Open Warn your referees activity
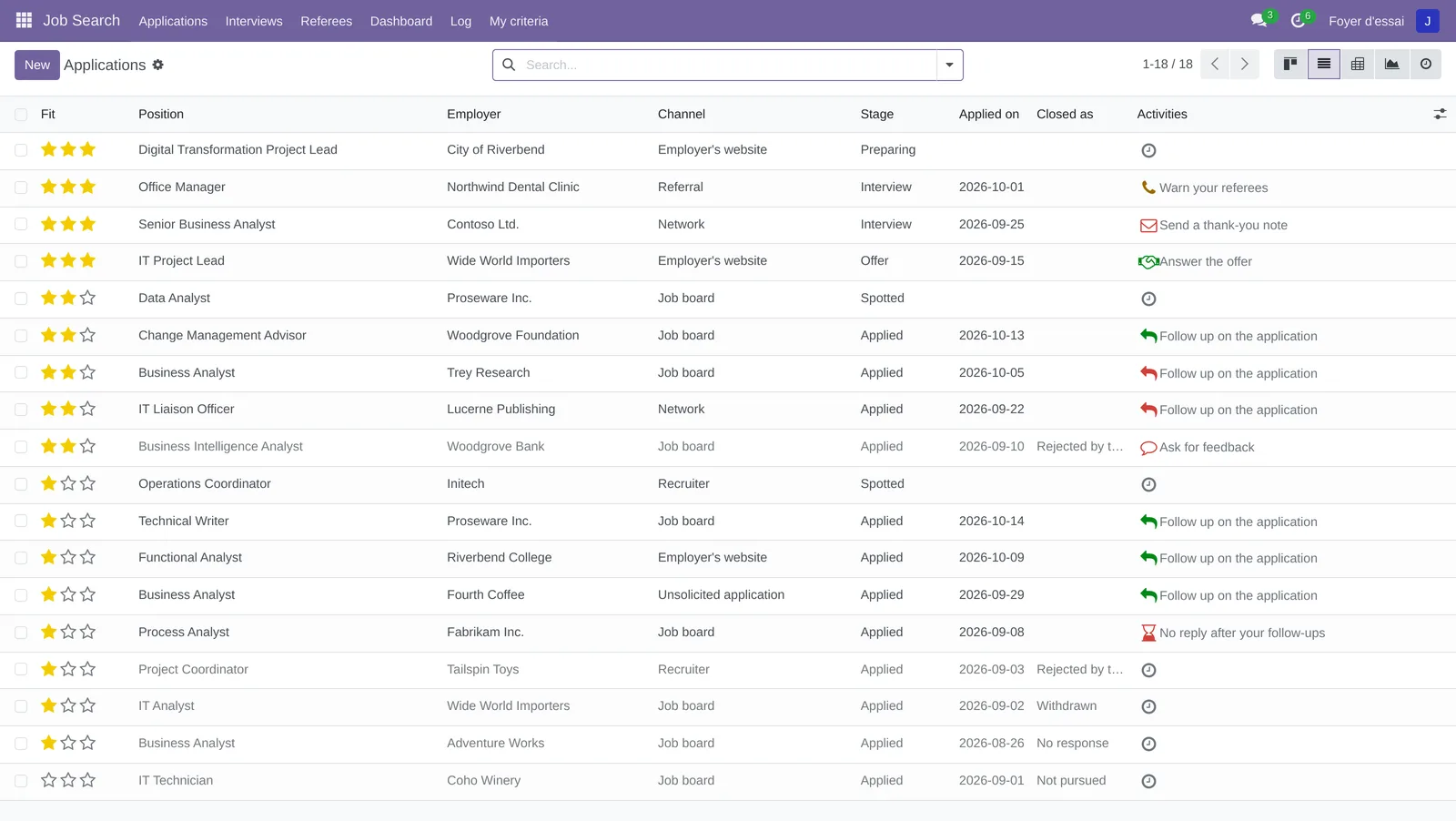Image resolution: width=1456 pixels, height=821 pixels. tap(1213, 188)
